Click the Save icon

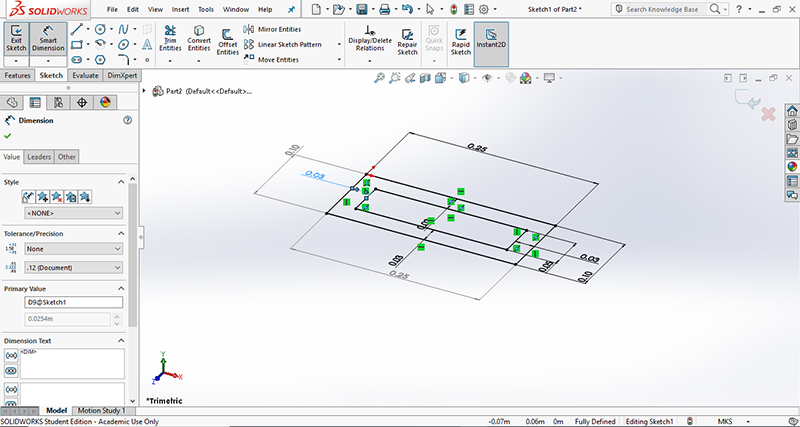[x=362, y=9]
